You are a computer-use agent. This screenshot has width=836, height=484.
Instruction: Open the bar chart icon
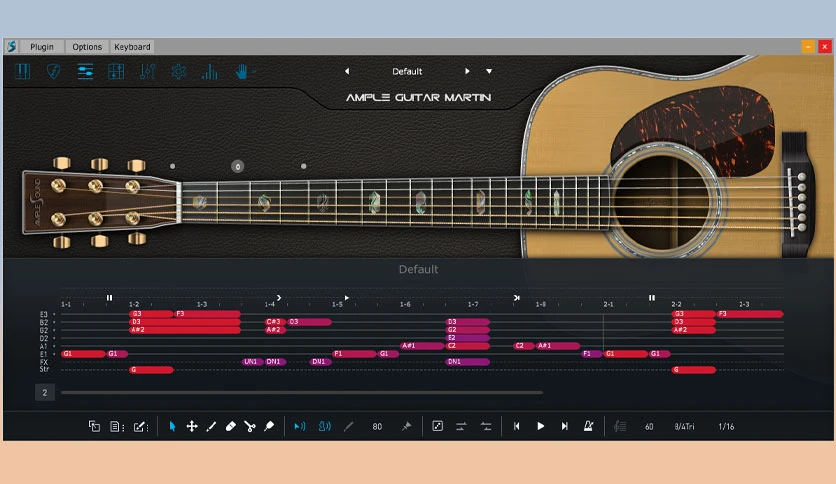(210, 71)
